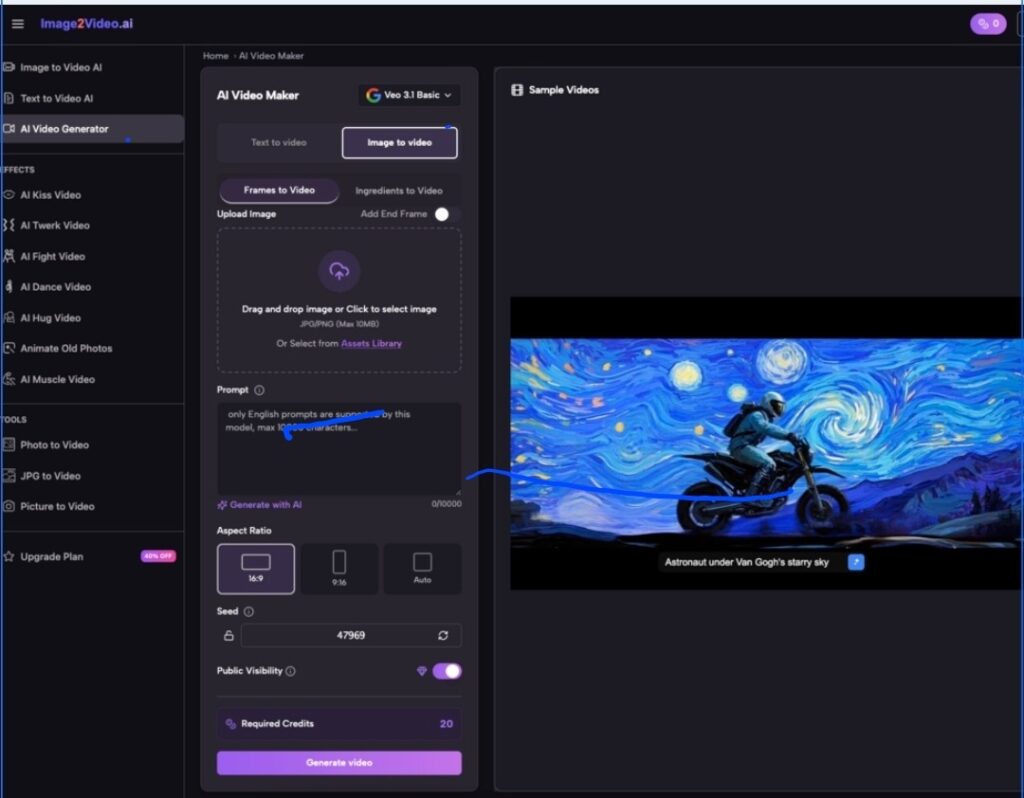The height and width of the screenshot is (798, 1024).
Task: Click the credits counter badge
Action: (x=988, y=24)
